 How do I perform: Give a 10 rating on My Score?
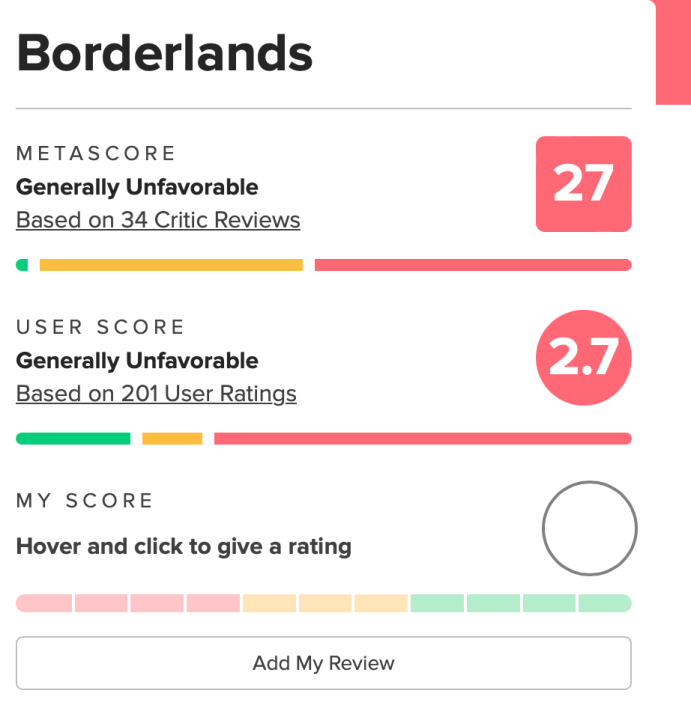[605, 603]
